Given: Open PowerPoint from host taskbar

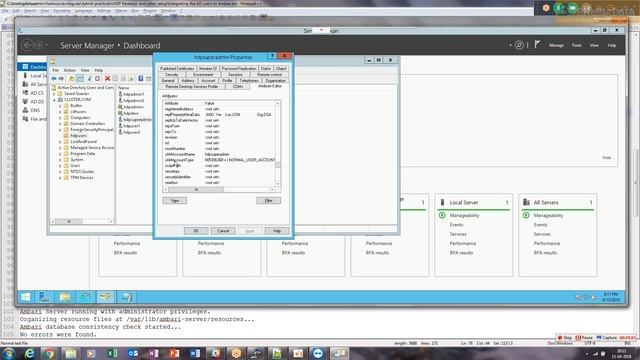Looking at the screenshot, I should click(x=174, y=353).
